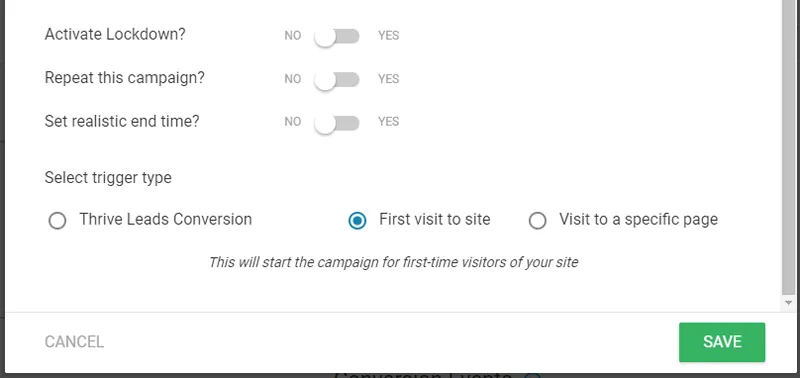This screenshot has height=378, width=800.
Task: Click YES label beside Repeat this campaign
Action: coord(389,79)
